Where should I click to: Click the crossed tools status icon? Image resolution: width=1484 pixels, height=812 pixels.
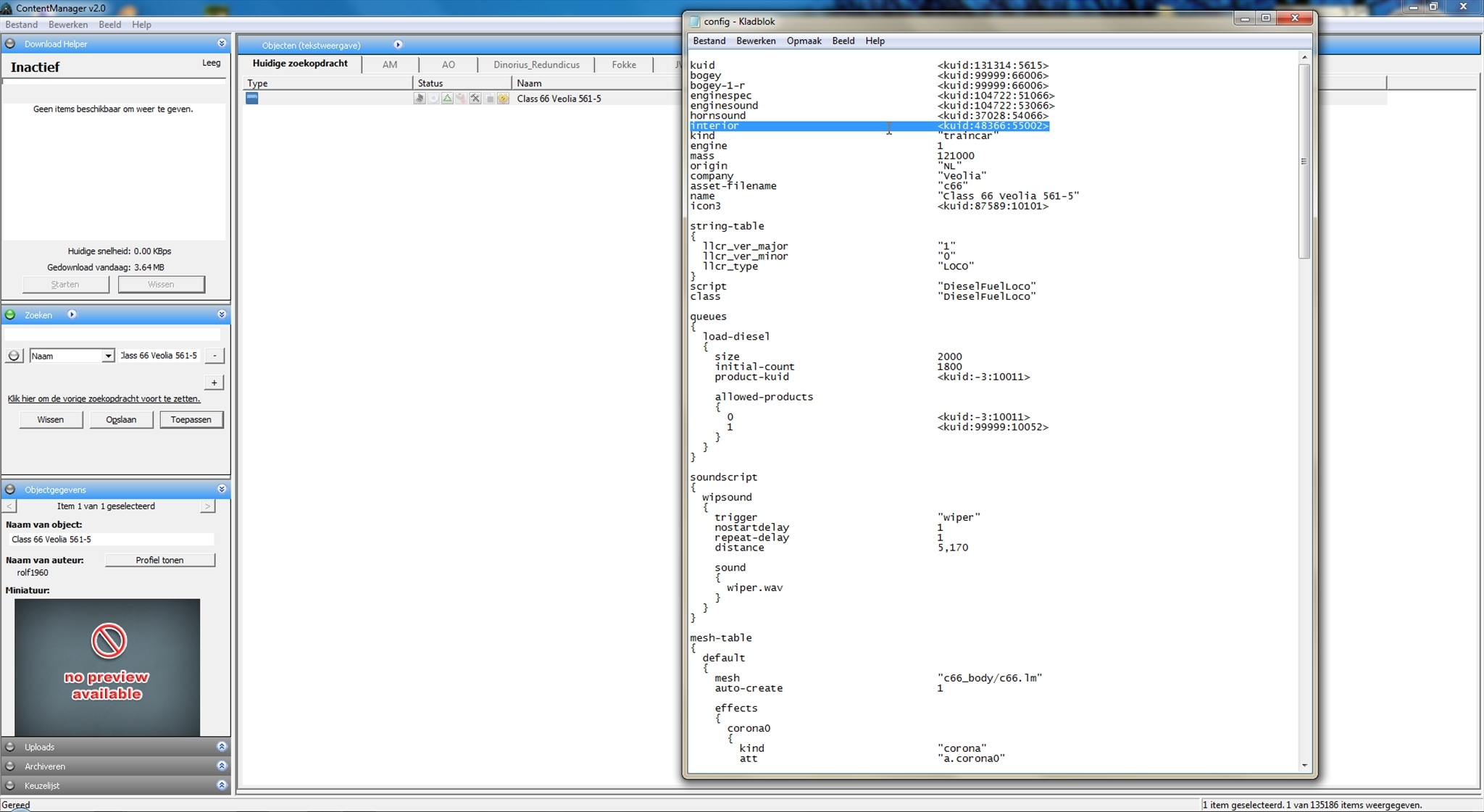[x=475, y=99]
